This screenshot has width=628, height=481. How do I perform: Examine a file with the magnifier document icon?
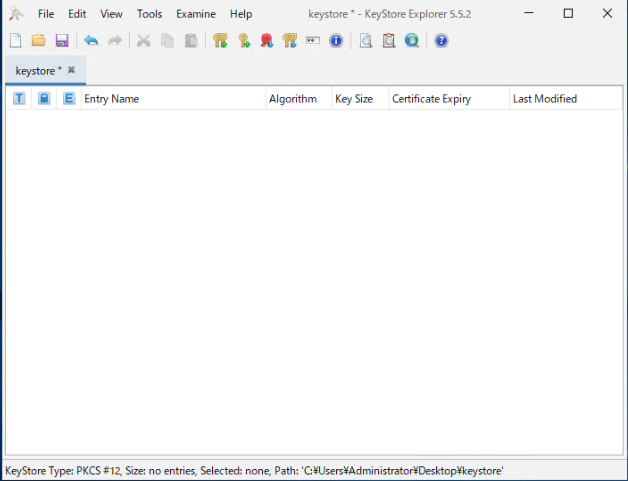(366, 40)
